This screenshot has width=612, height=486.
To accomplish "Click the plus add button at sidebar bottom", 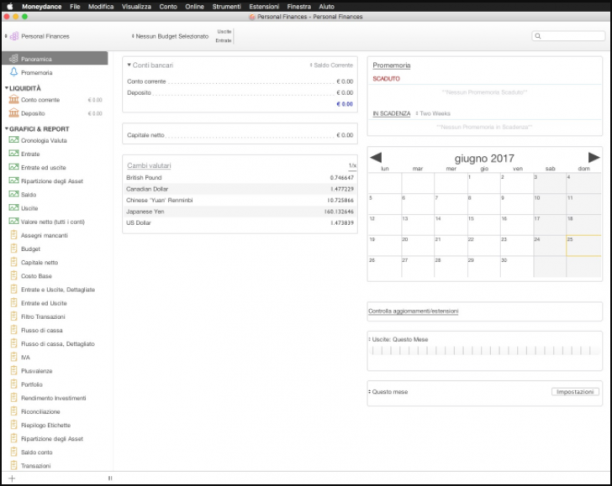I will (12, 478).
